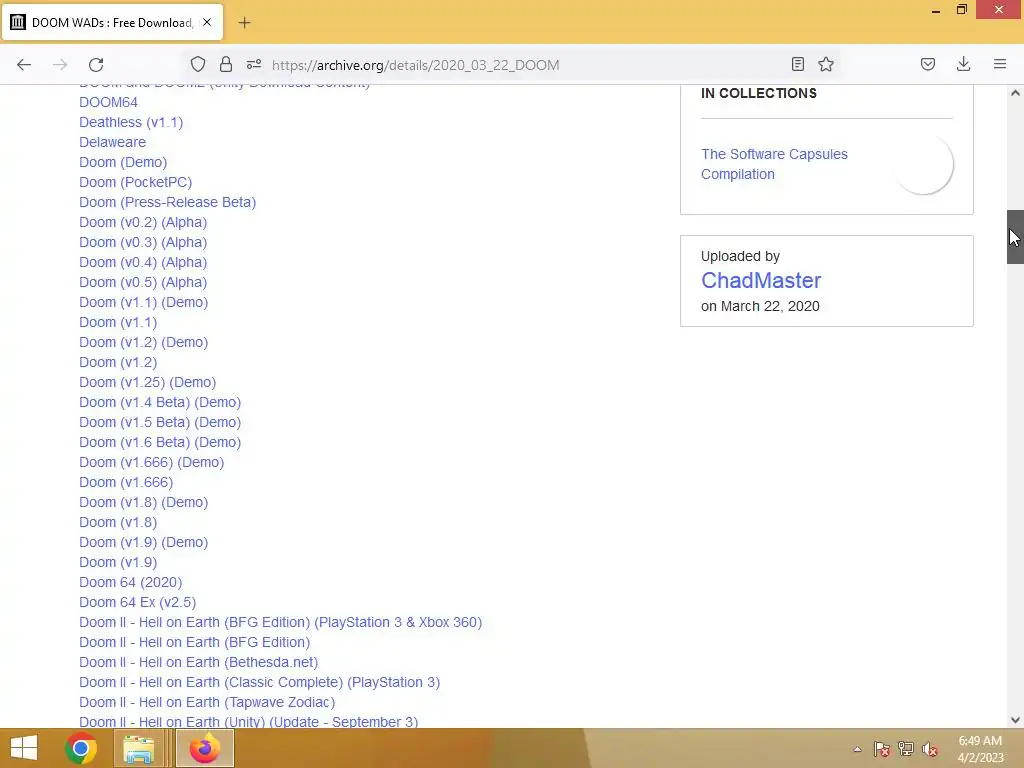
Task: Switch to Firefox on the taskbar
Action: click(x=204, y=748)
